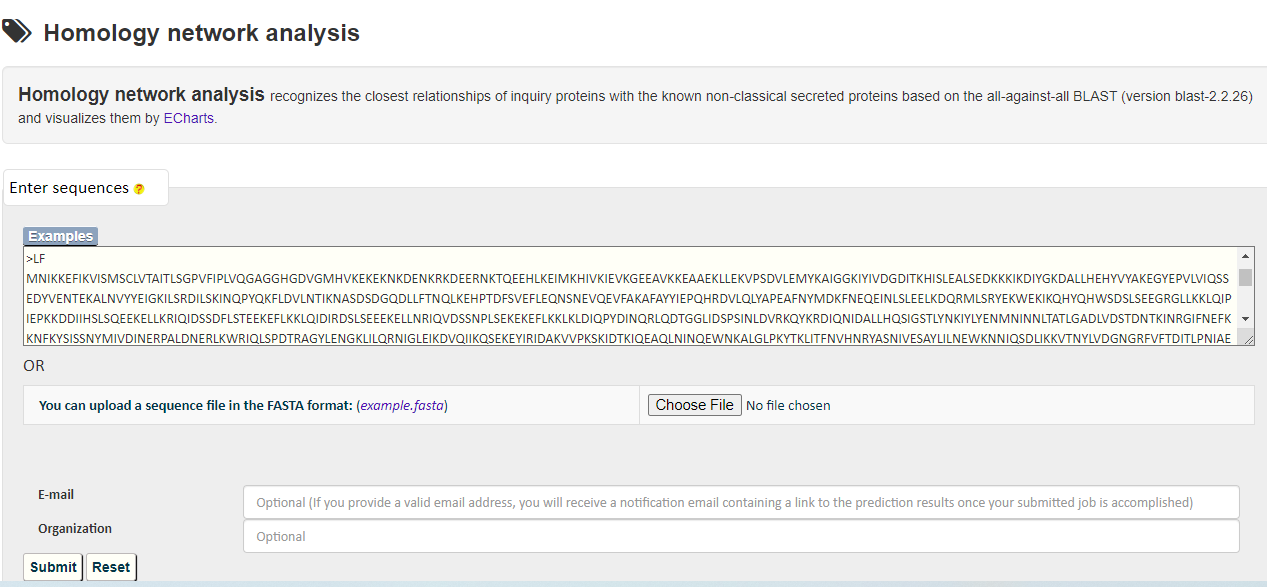This screenshot has height=587, width=1267.
Task: Click the resize handle of the sequence box
Action: (1248, 339)
